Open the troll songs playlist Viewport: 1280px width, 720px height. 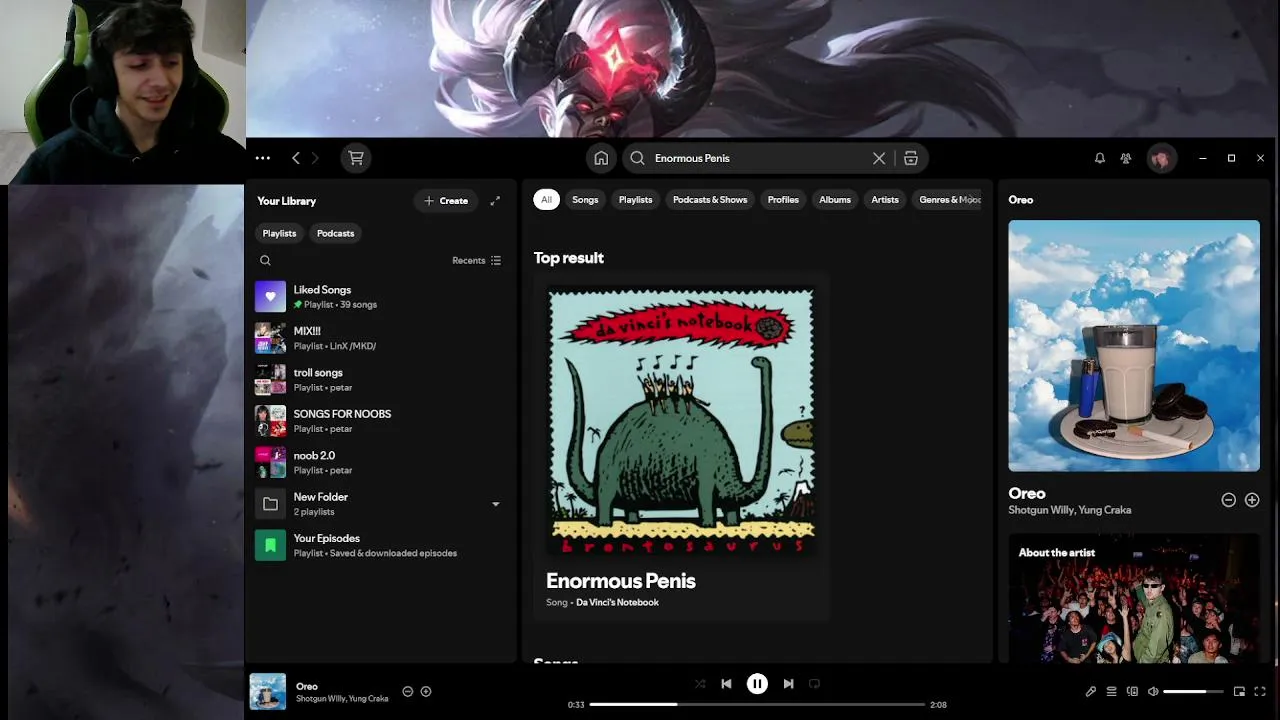(380, 380)
